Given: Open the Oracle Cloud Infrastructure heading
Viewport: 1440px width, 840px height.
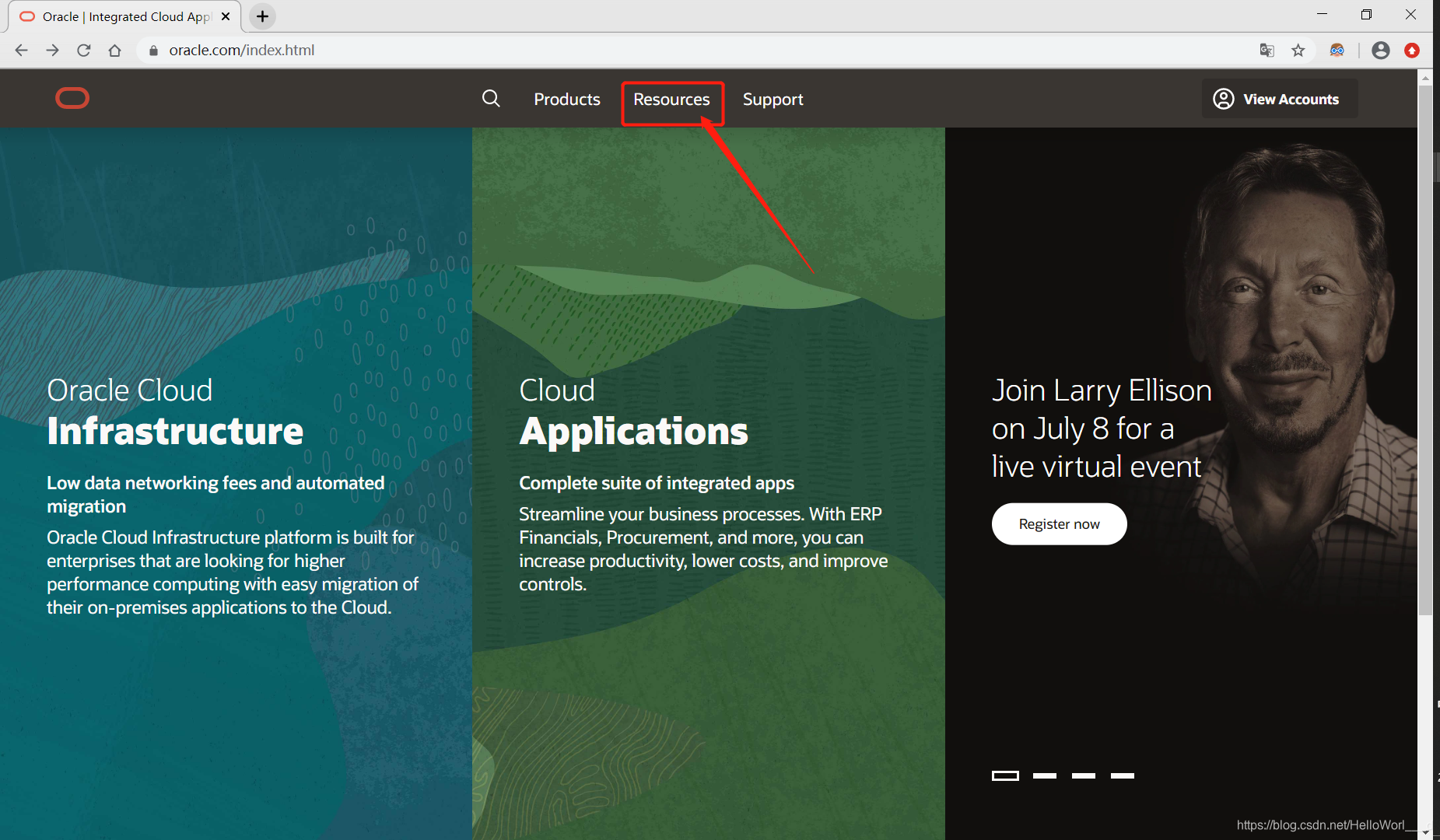Looking at the screenshot, I should click(x=175, y=411).
